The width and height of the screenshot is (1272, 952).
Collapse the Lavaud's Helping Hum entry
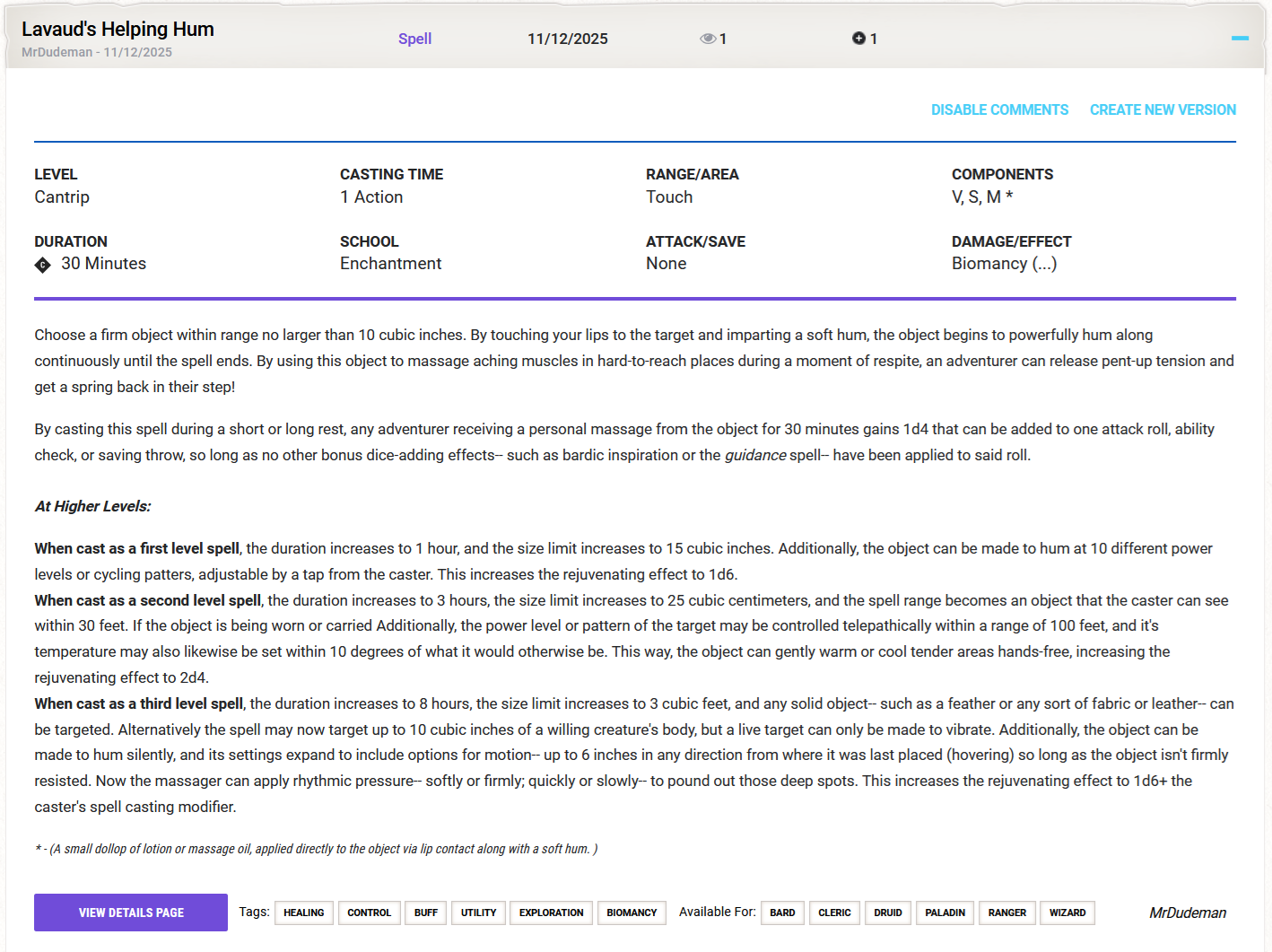(x=1240, y=39)
